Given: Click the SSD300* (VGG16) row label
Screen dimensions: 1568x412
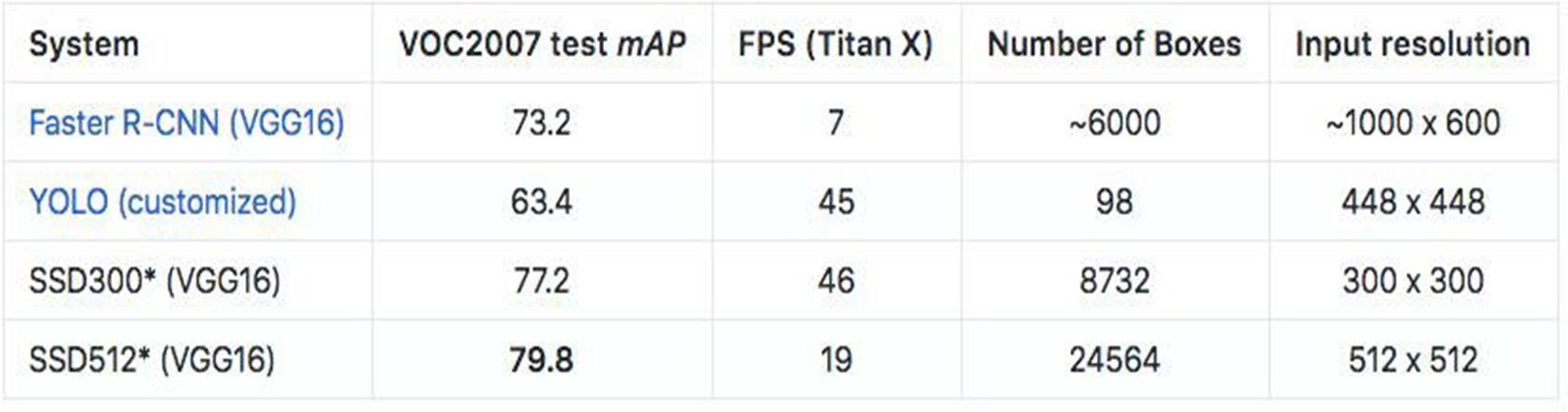Looking at the screenshot, I should click(x=154, y=281).
